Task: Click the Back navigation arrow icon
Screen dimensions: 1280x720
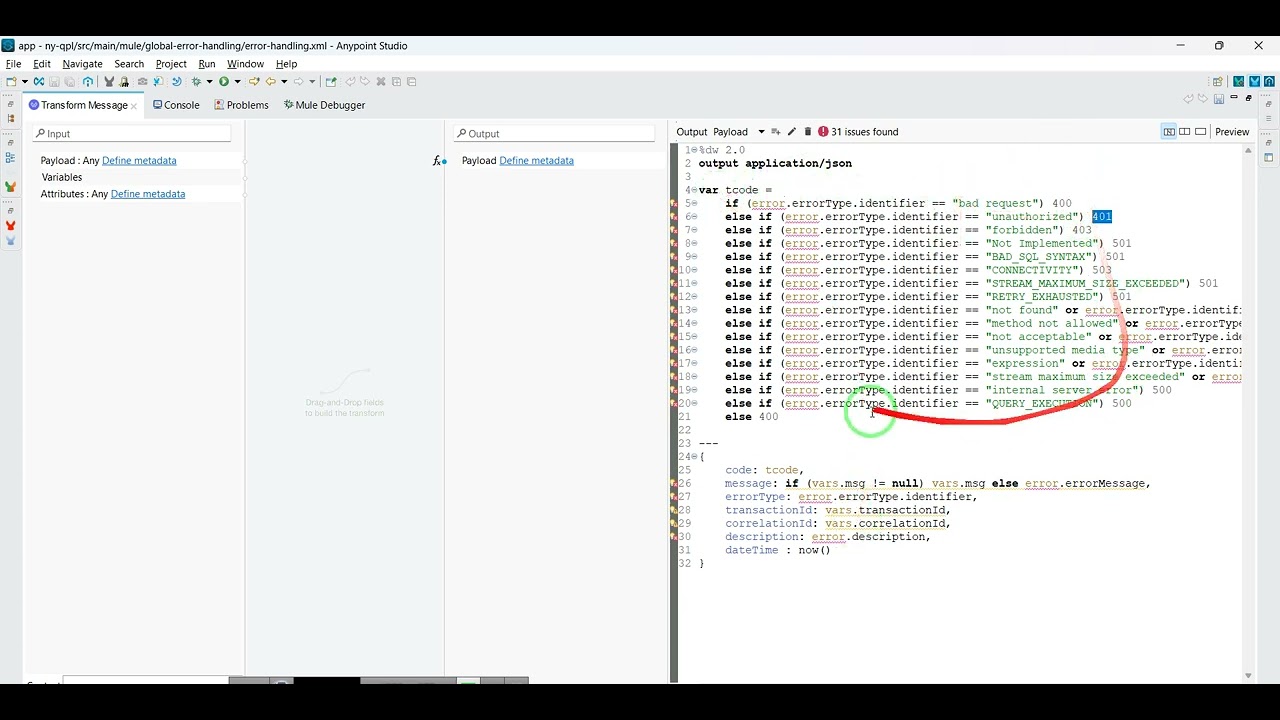Action: (271, 82)
